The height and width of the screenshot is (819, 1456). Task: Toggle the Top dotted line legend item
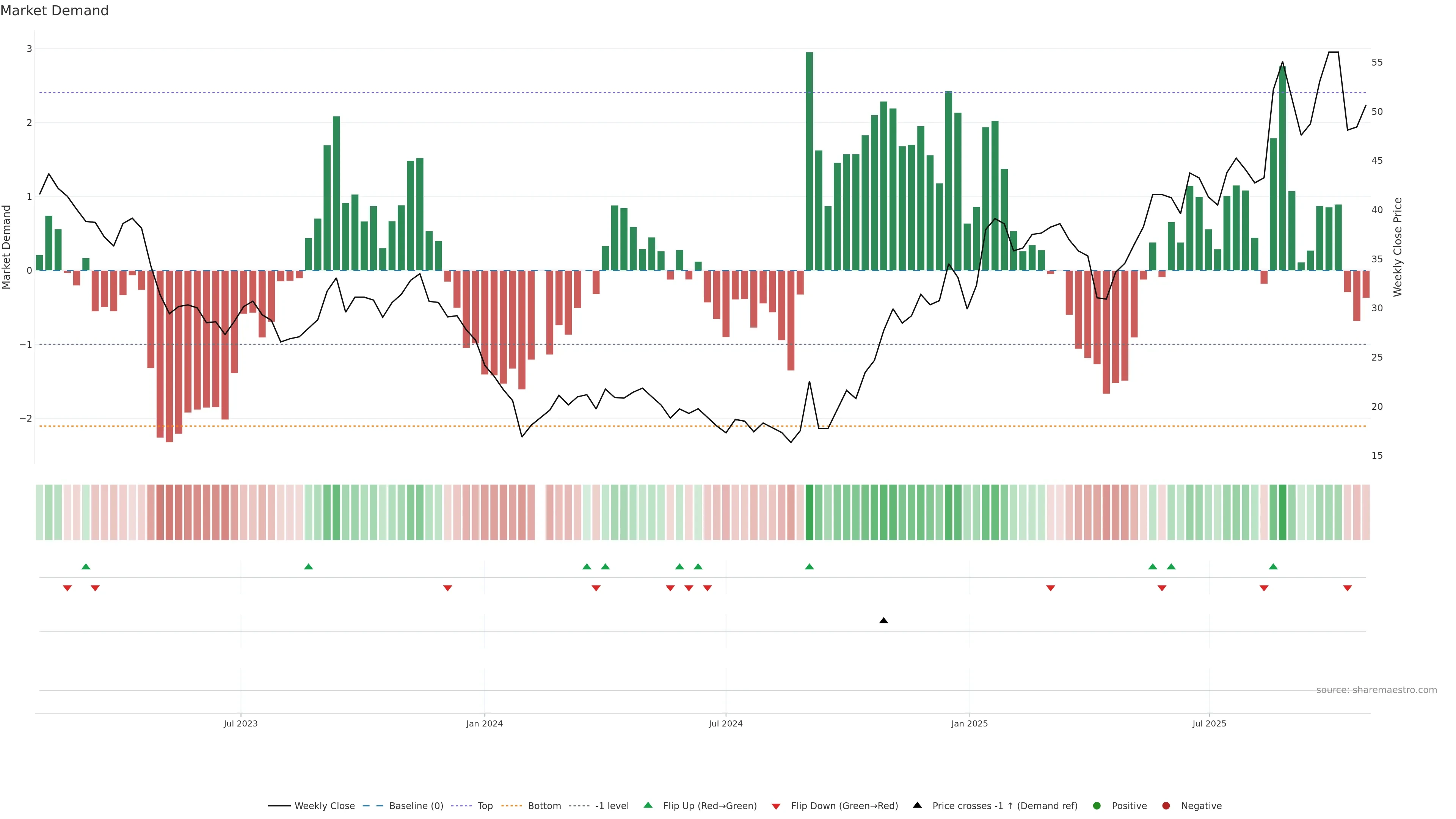485,806
